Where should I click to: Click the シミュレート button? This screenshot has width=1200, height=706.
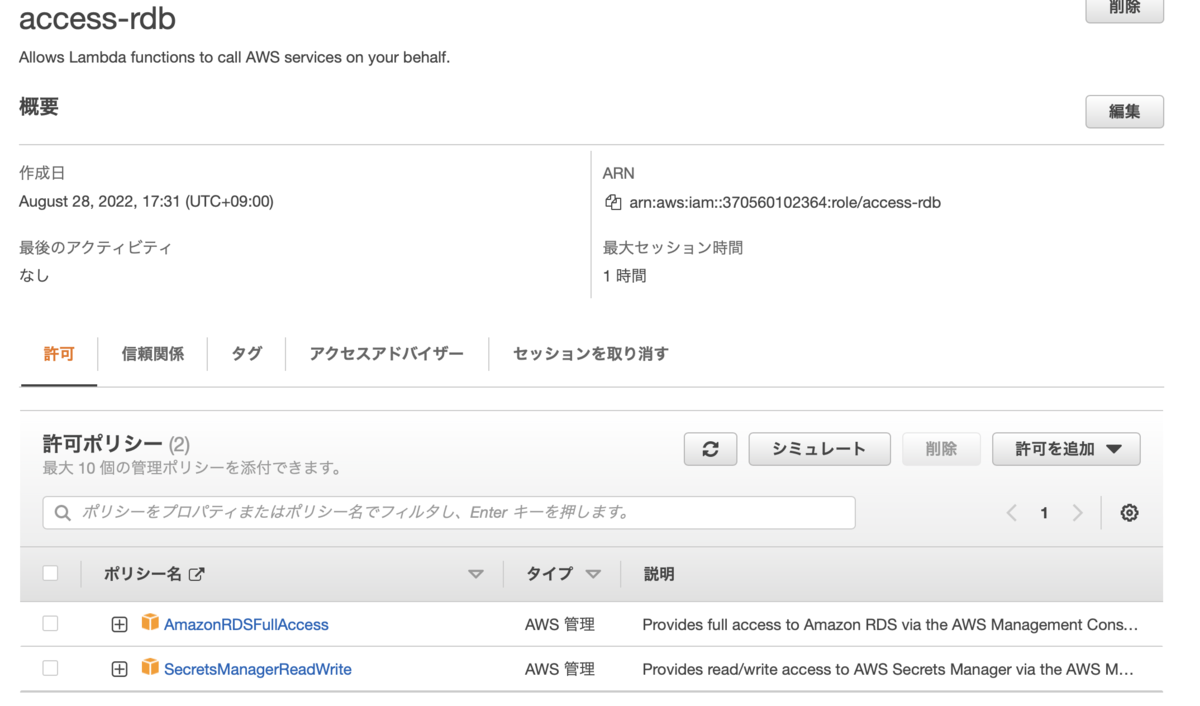pos(819,449)
